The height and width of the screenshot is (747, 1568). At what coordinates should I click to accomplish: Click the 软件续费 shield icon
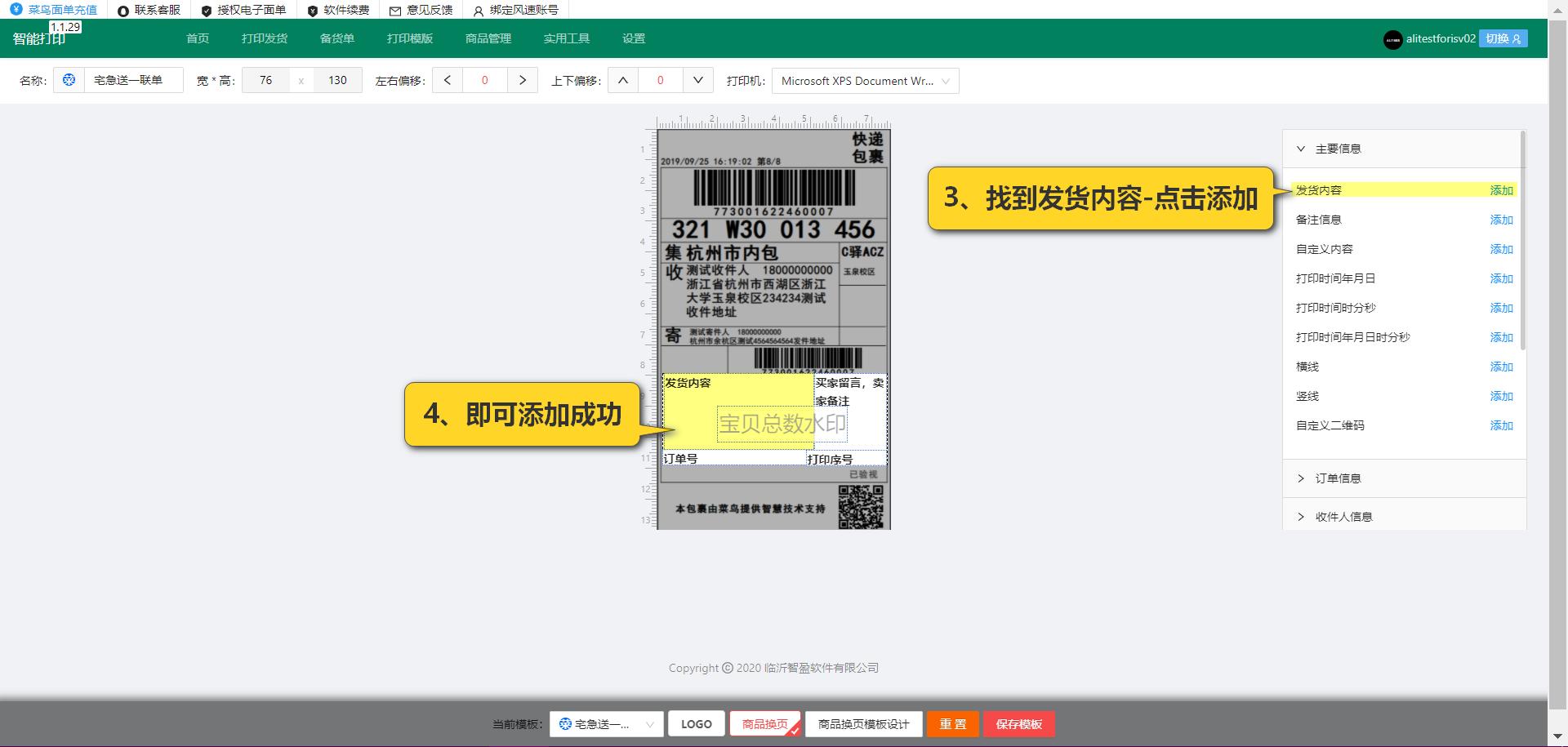coord(311,10)
